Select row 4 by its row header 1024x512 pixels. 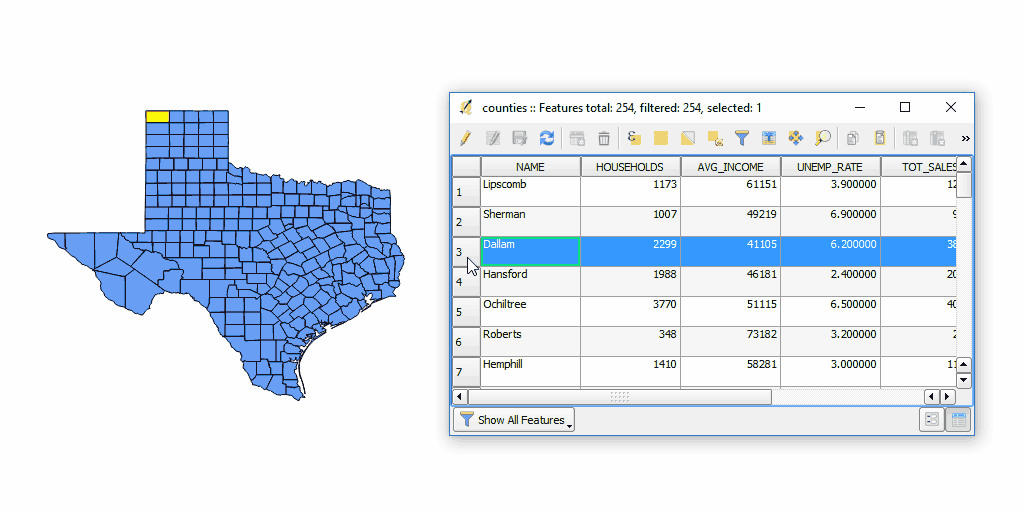(466, 282)
